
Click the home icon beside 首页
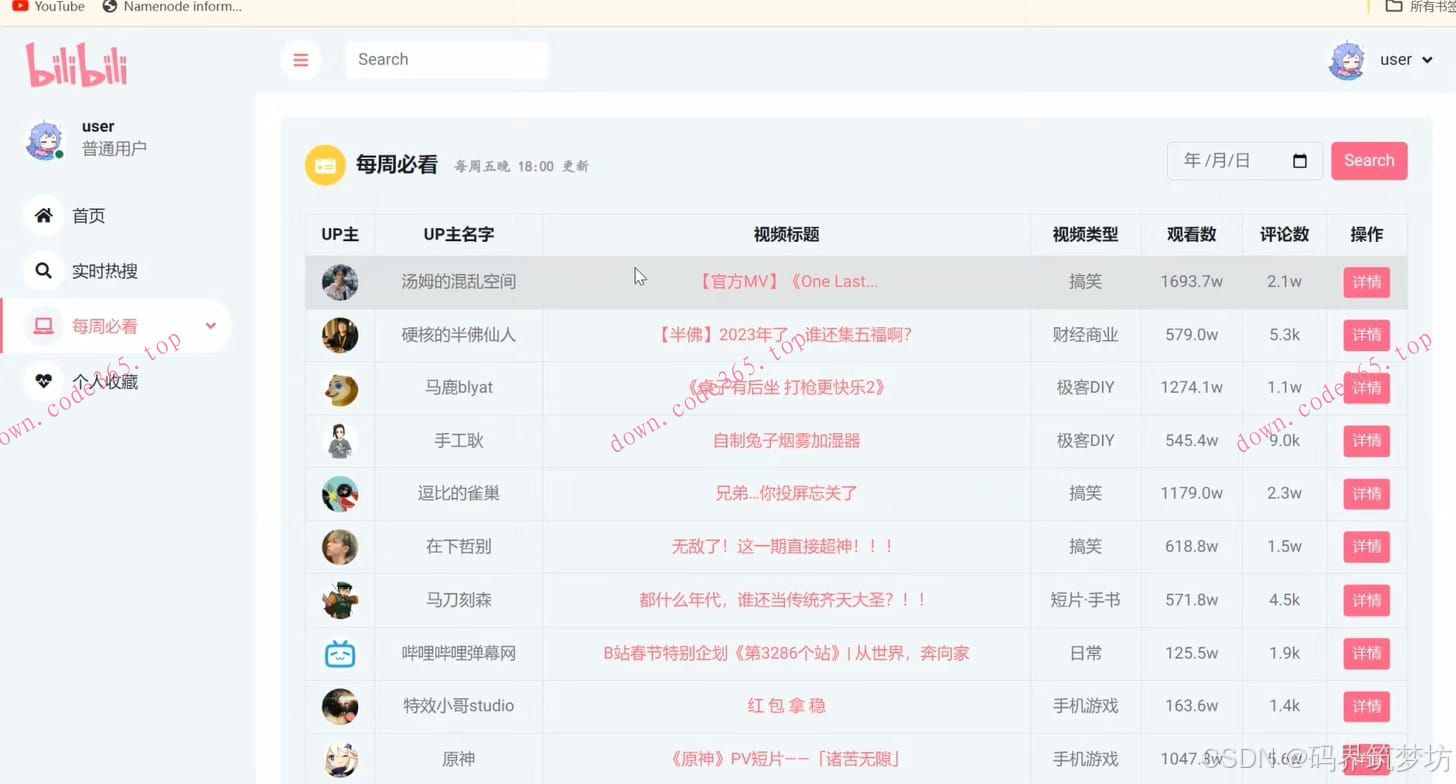[44, 215]
